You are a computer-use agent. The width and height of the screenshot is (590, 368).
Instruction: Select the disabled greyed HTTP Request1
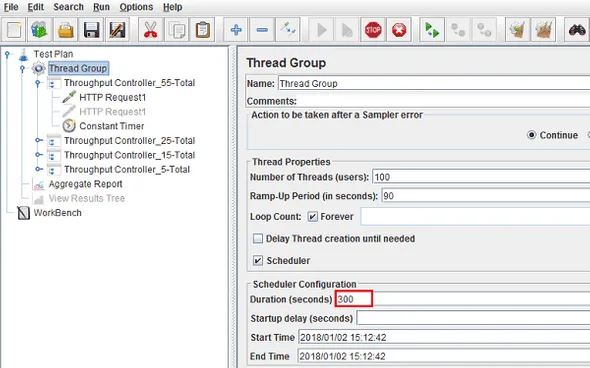tap(113, 112)
